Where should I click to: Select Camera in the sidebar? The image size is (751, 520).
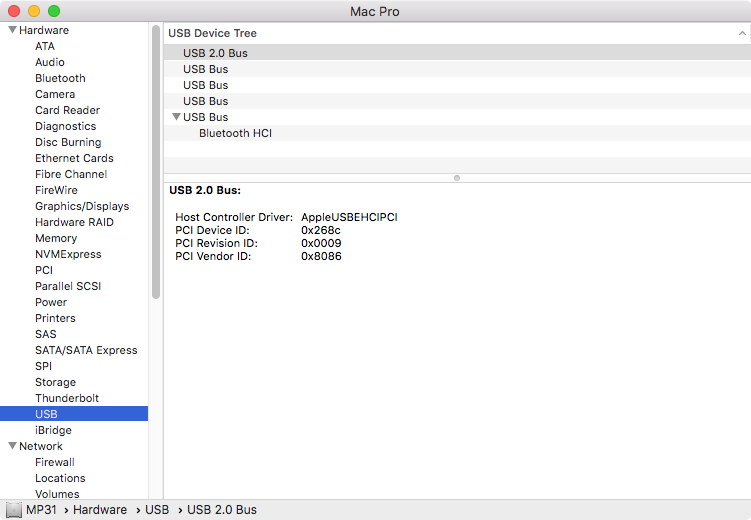point(55,94)
